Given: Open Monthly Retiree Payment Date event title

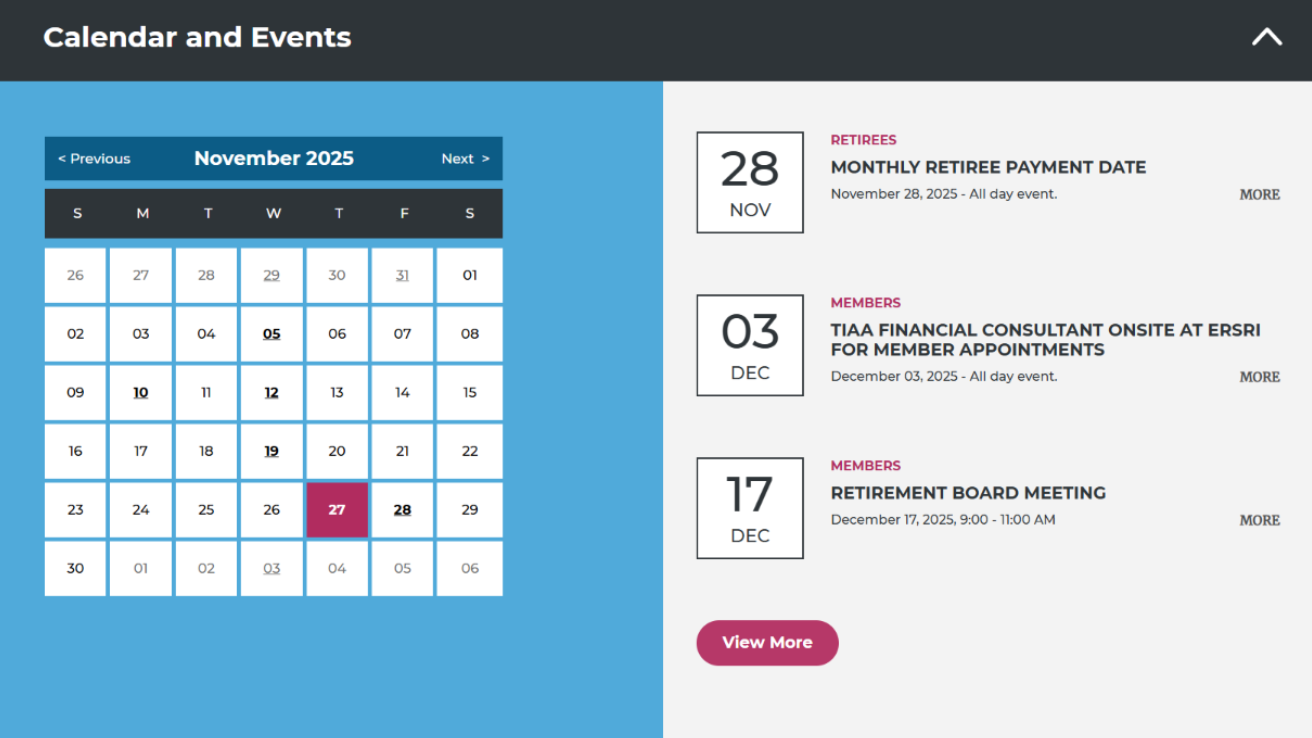Looking at the screenshot, I should click(988, 167).
